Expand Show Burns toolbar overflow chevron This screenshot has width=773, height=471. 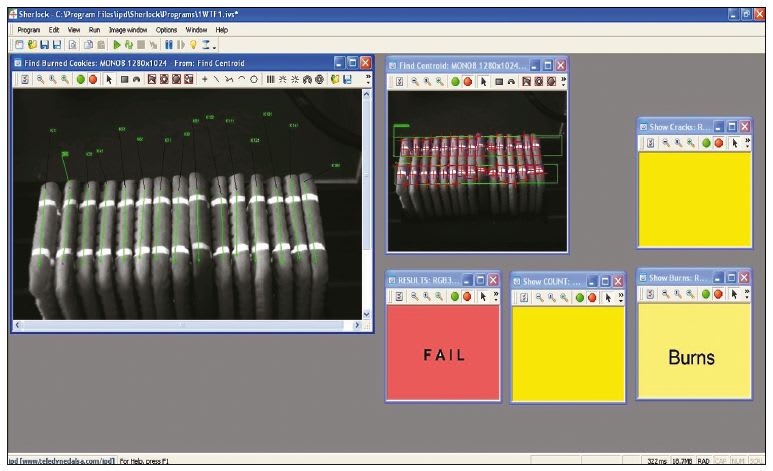click(x=747, y=294)
